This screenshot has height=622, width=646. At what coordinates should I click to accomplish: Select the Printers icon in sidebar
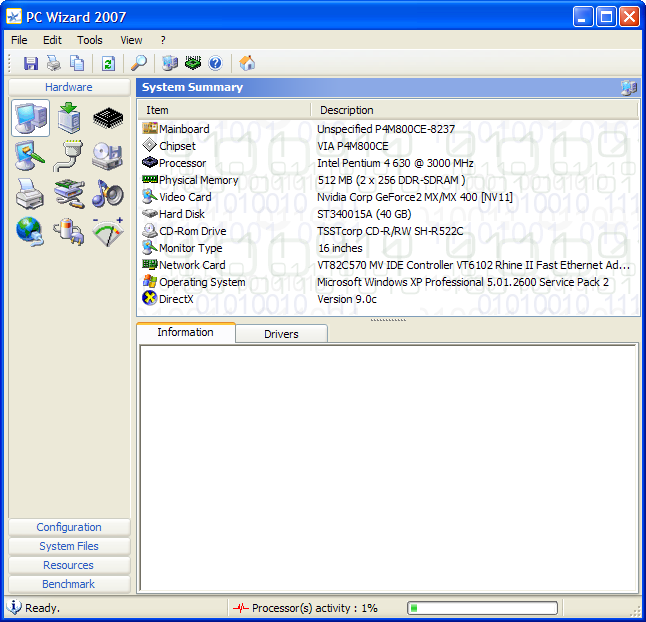point(30,194)
